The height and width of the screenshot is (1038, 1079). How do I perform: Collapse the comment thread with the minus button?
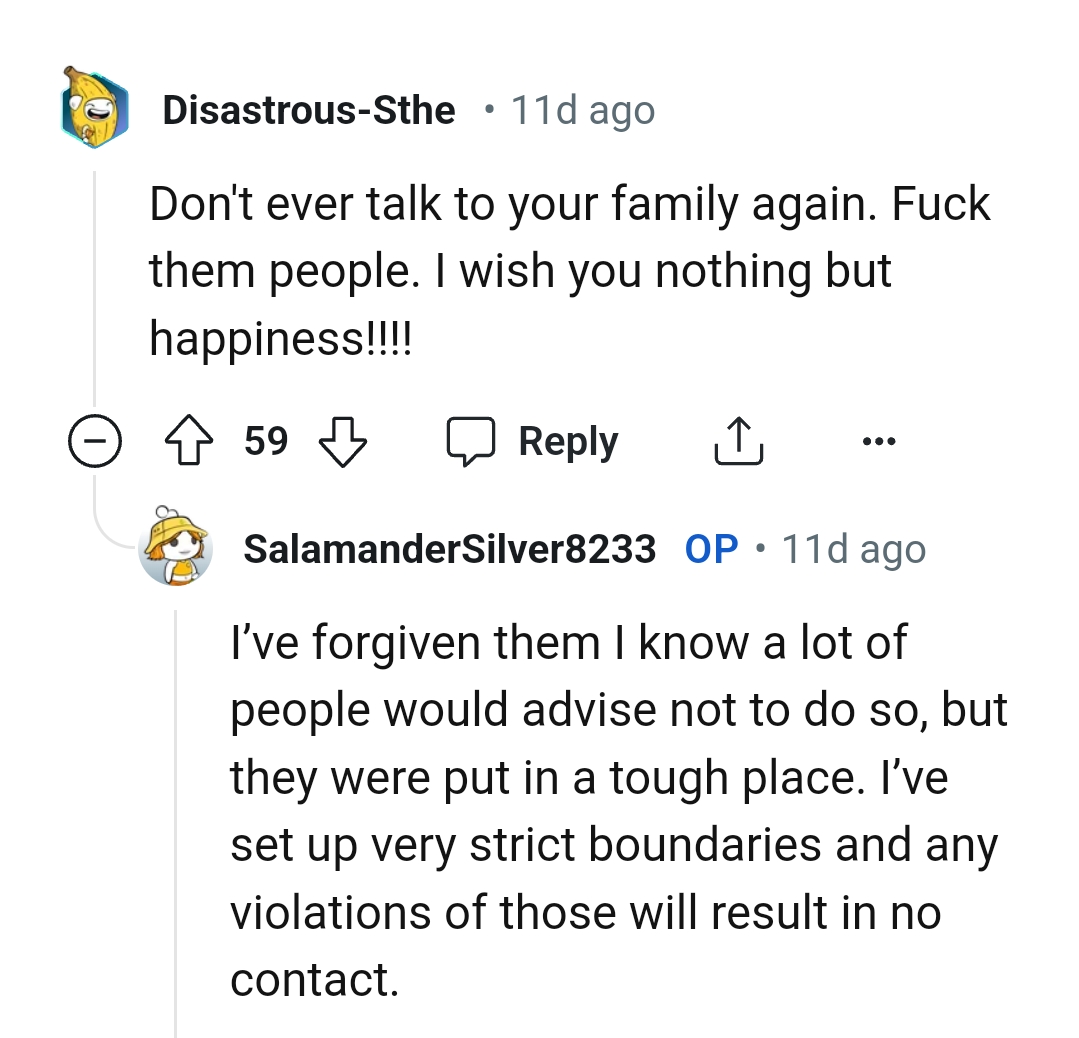pos(95,440)
